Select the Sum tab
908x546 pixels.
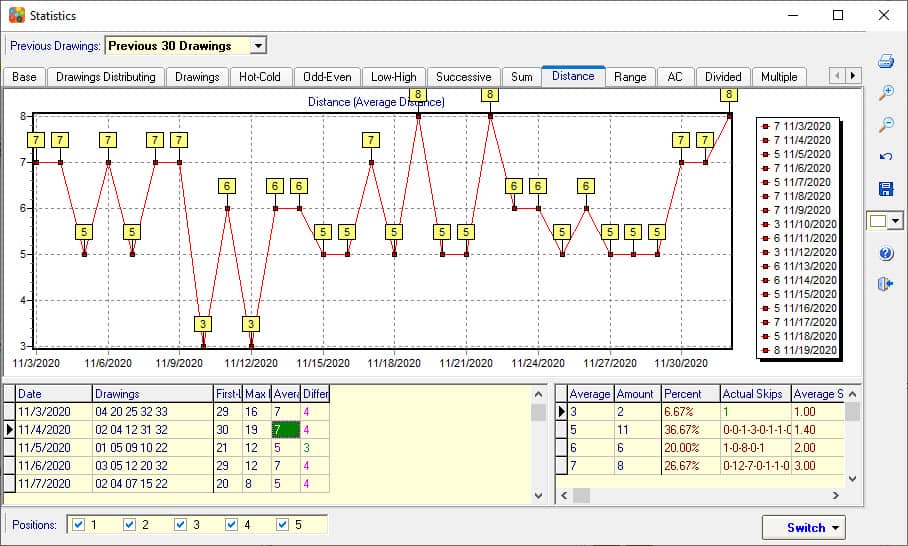(x=521, y=77)
